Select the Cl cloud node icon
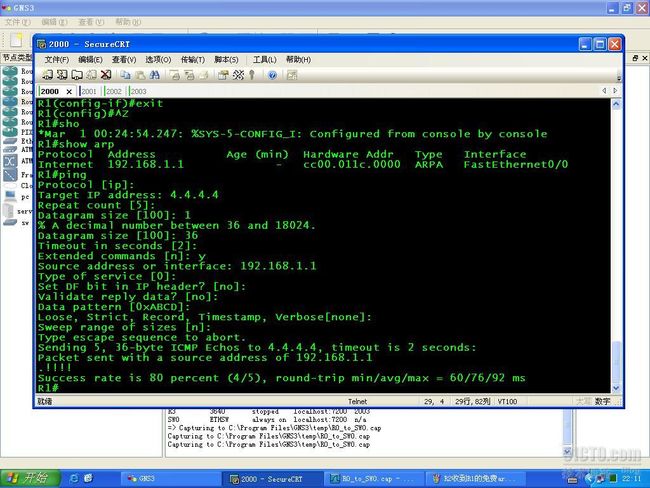Screen dimensions: 650x488 click(10, 186)
